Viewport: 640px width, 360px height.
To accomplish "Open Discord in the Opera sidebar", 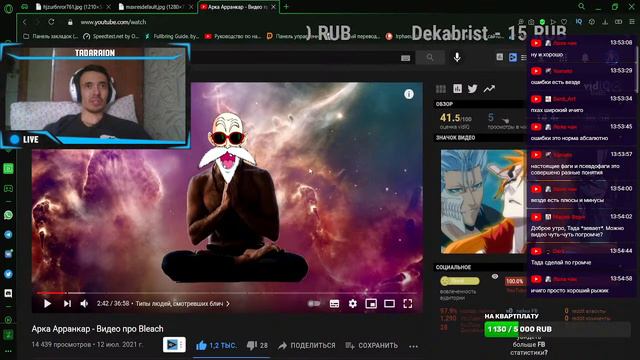I will 8,293.
